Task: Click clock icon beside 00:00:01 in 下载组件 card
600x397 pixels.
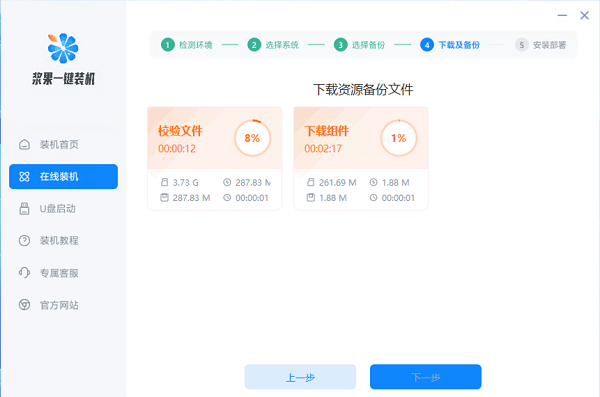Action: click(x=373, y=198)
